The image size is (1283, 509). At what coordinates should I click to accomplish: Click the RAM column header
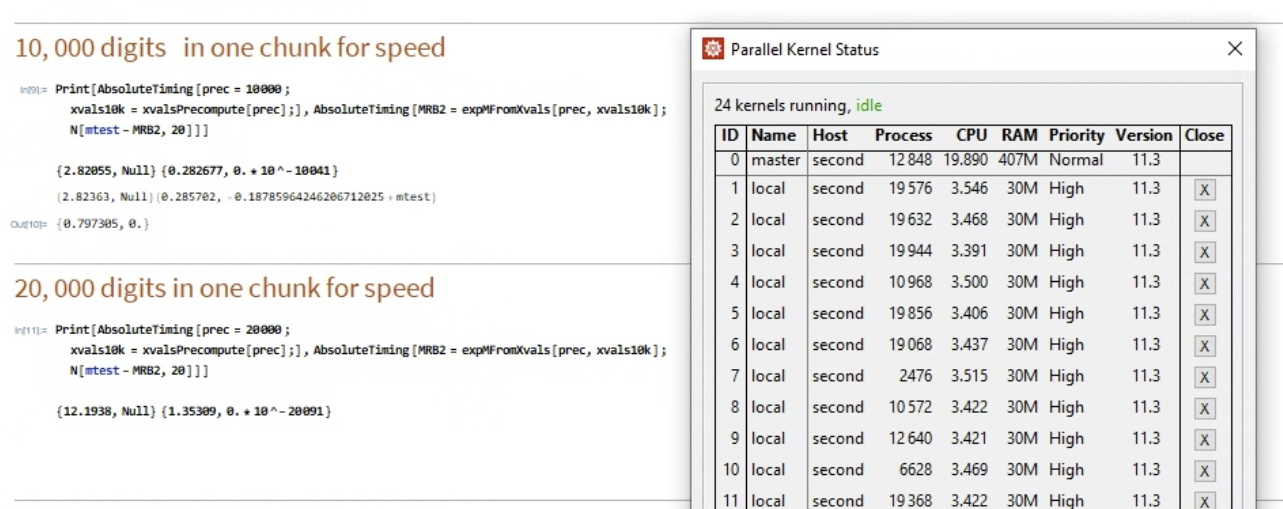(x=1018, y=135)
